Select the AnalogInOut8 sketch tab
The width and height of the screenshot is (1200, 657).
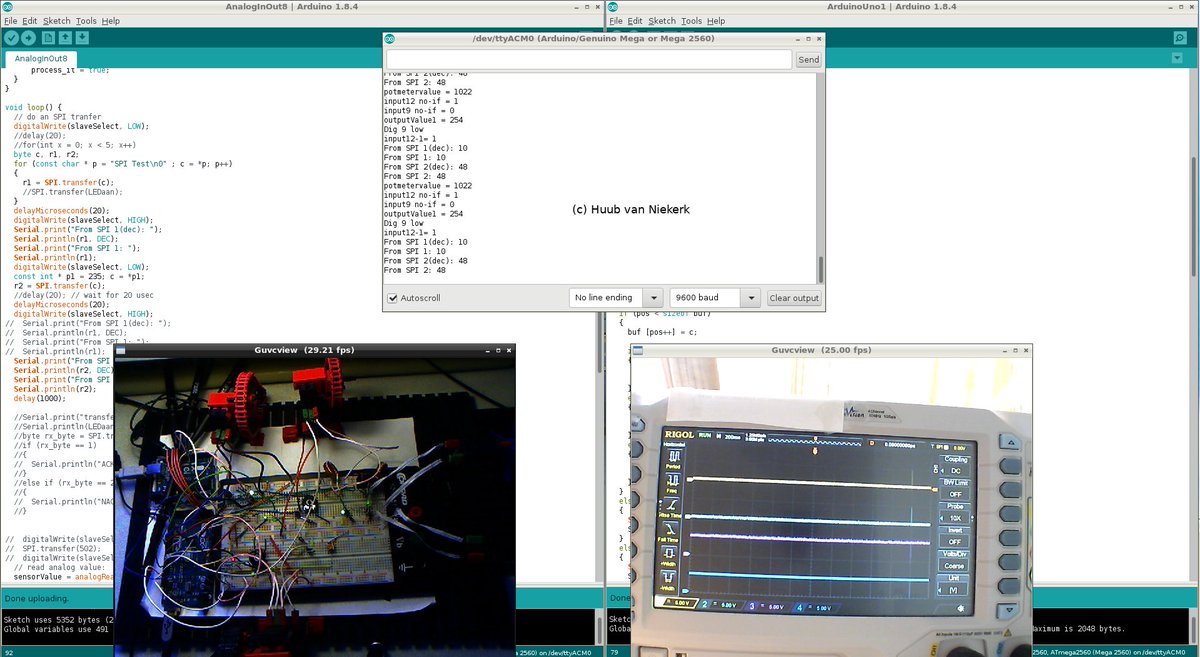pyautogui.click(x=41, y=59)
